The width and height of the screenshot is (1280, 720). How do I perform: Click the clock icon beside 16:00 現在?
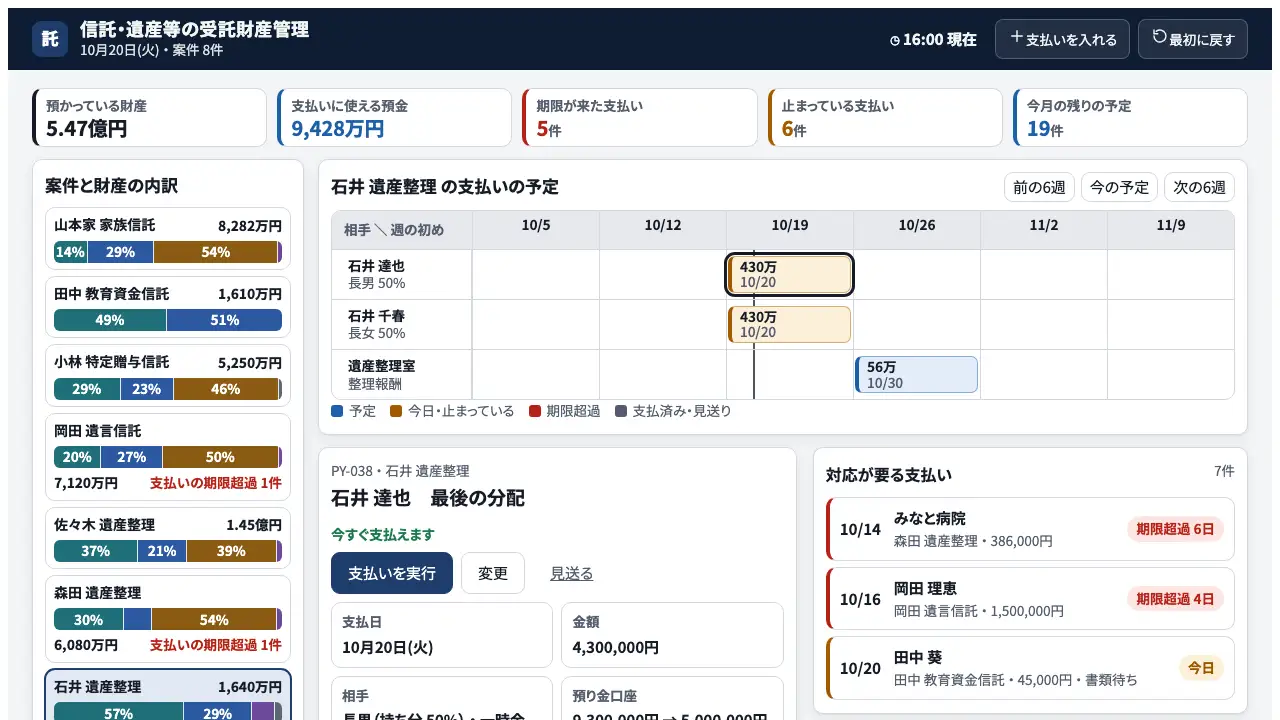pos(895,40)
